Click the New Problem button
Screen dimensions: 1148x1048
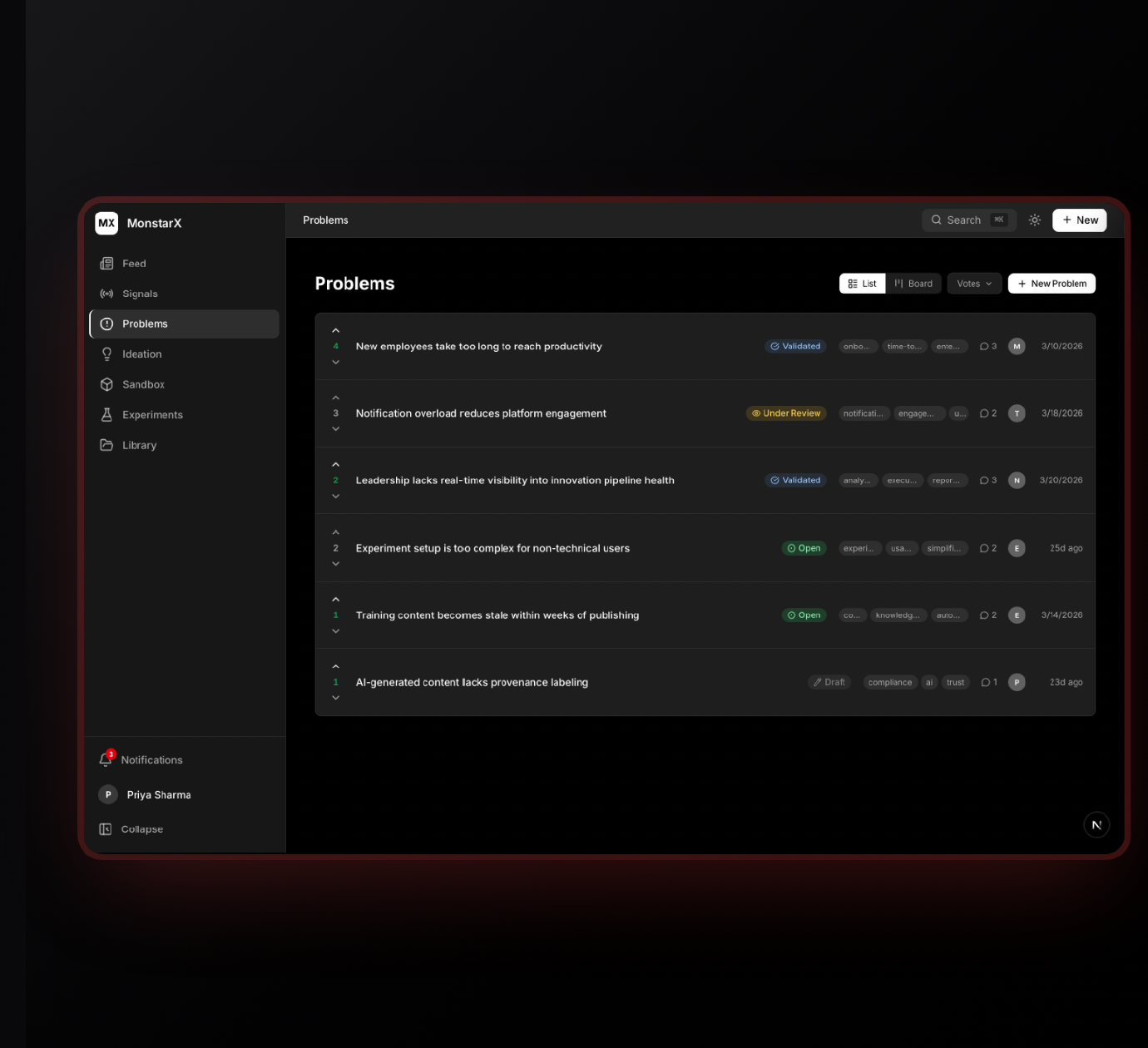click(1052, 284)
